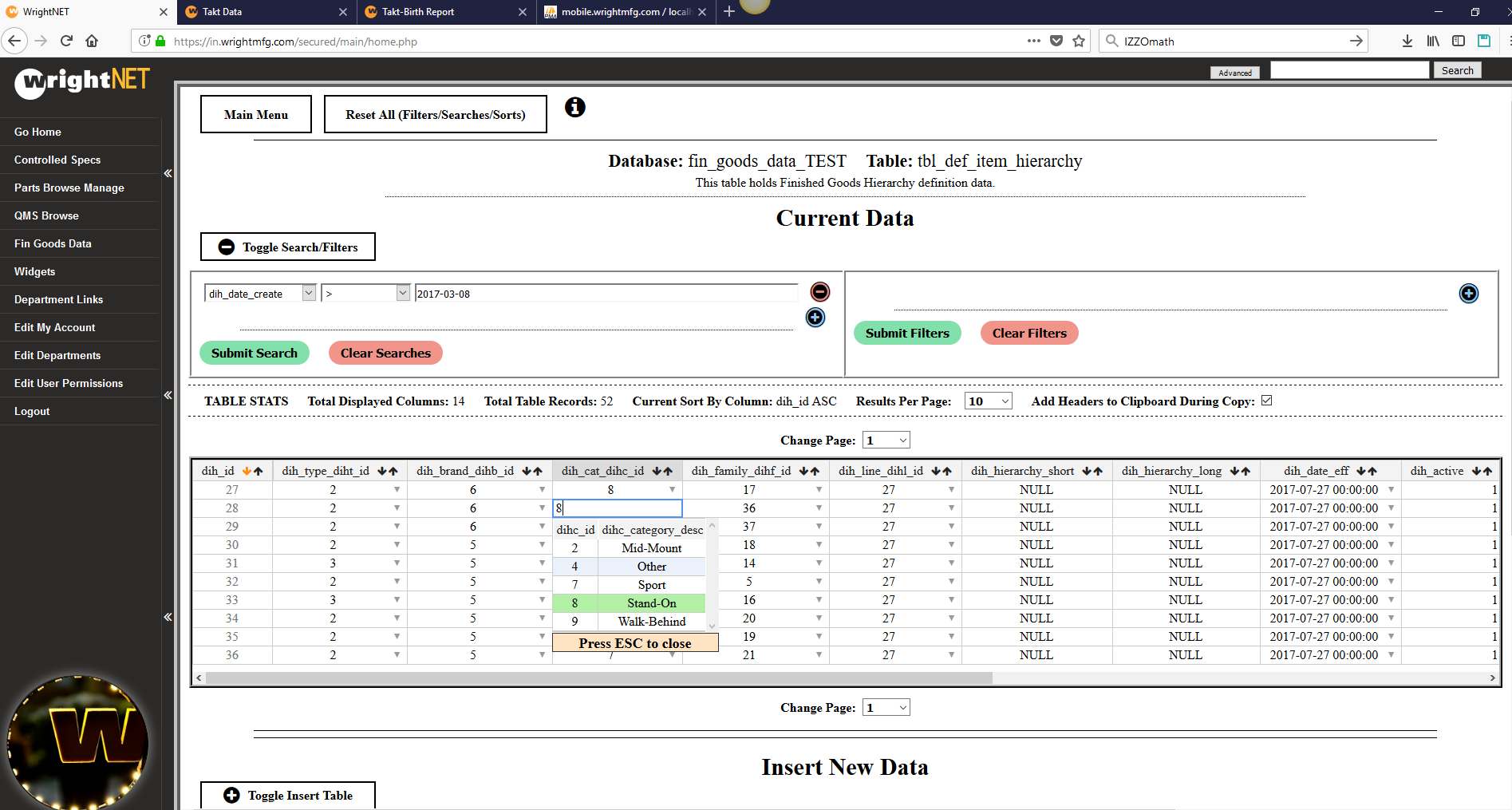1512x810 pixels.
Task: Sort dih_active column ascending arrow
Action: (1488, 472)
